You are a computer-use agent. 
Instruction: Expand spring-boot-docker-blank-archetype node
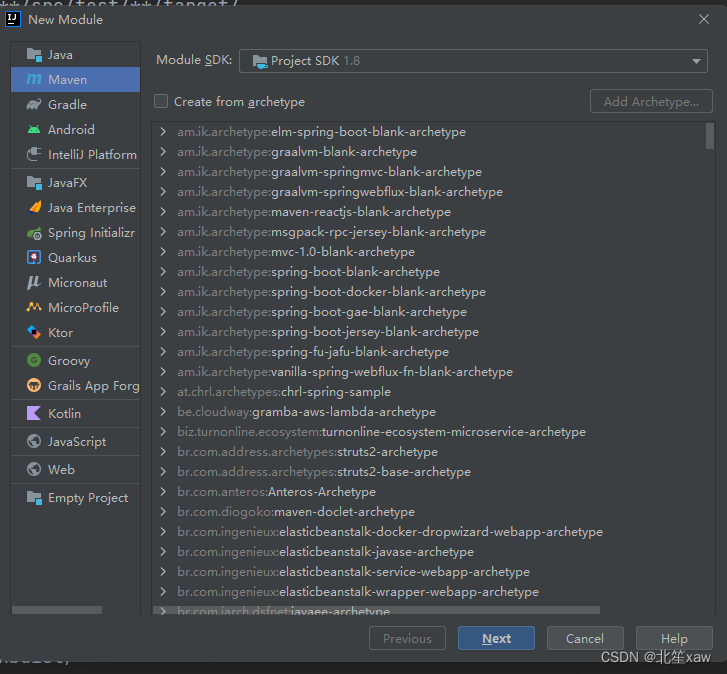click(x=163, y=292)
